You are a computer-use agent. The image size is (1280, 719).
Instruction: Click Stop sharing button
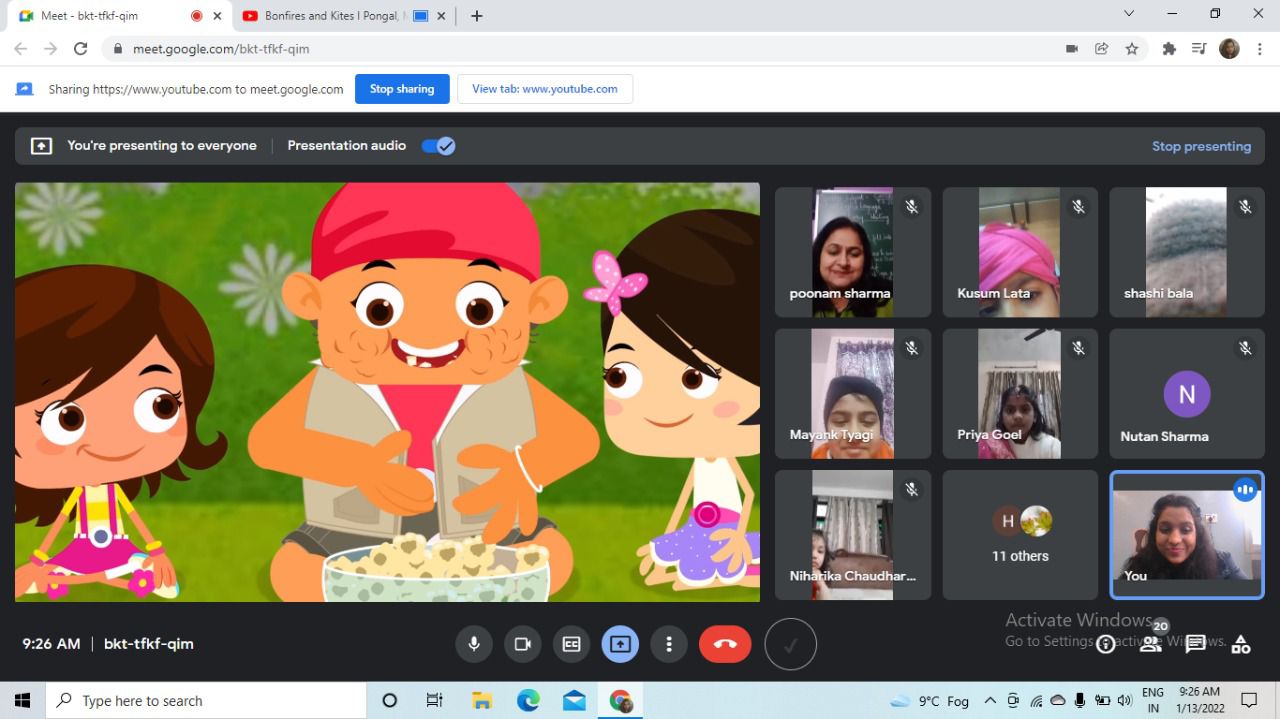pos(402,89)
